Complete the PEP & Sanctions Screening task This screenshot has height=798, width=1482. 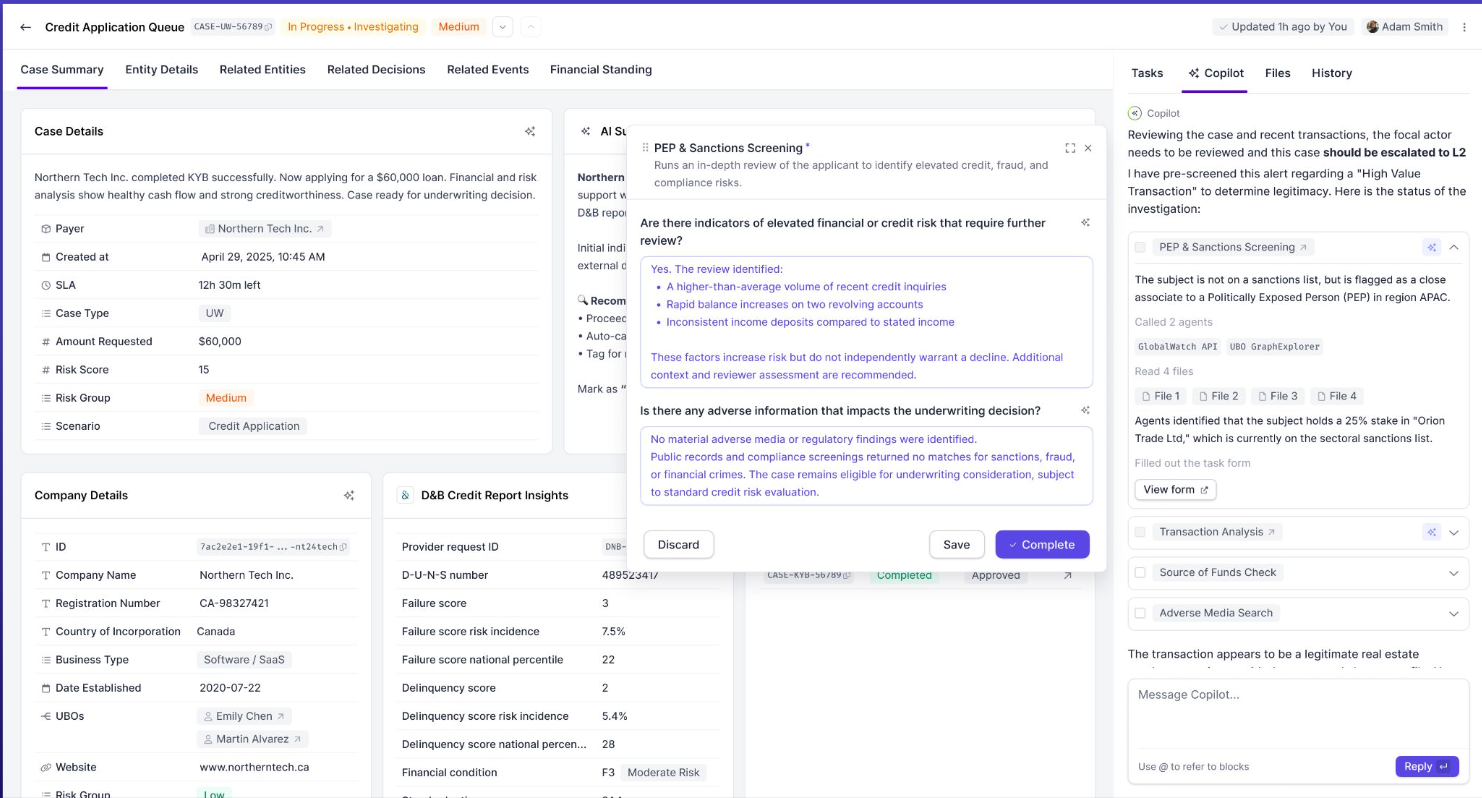[1042, 544]
